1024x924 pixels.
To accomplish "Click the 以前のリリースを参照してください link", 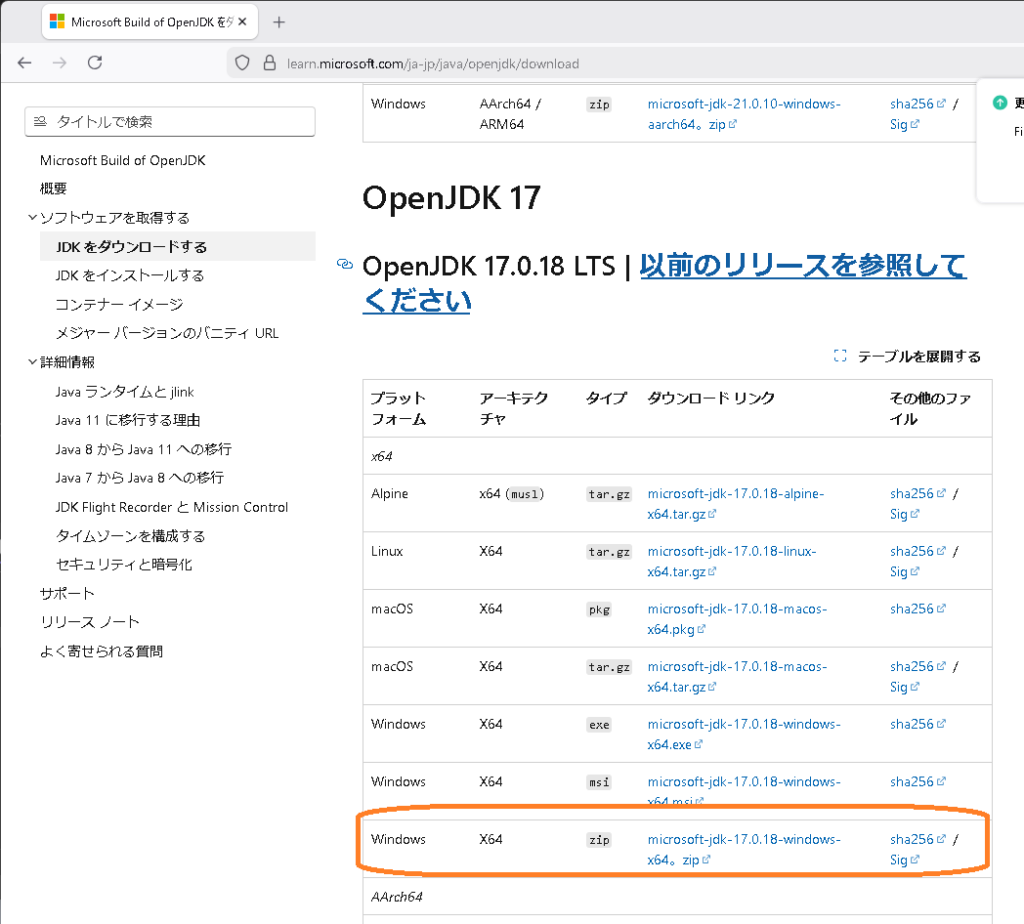I will click(802, 266).
